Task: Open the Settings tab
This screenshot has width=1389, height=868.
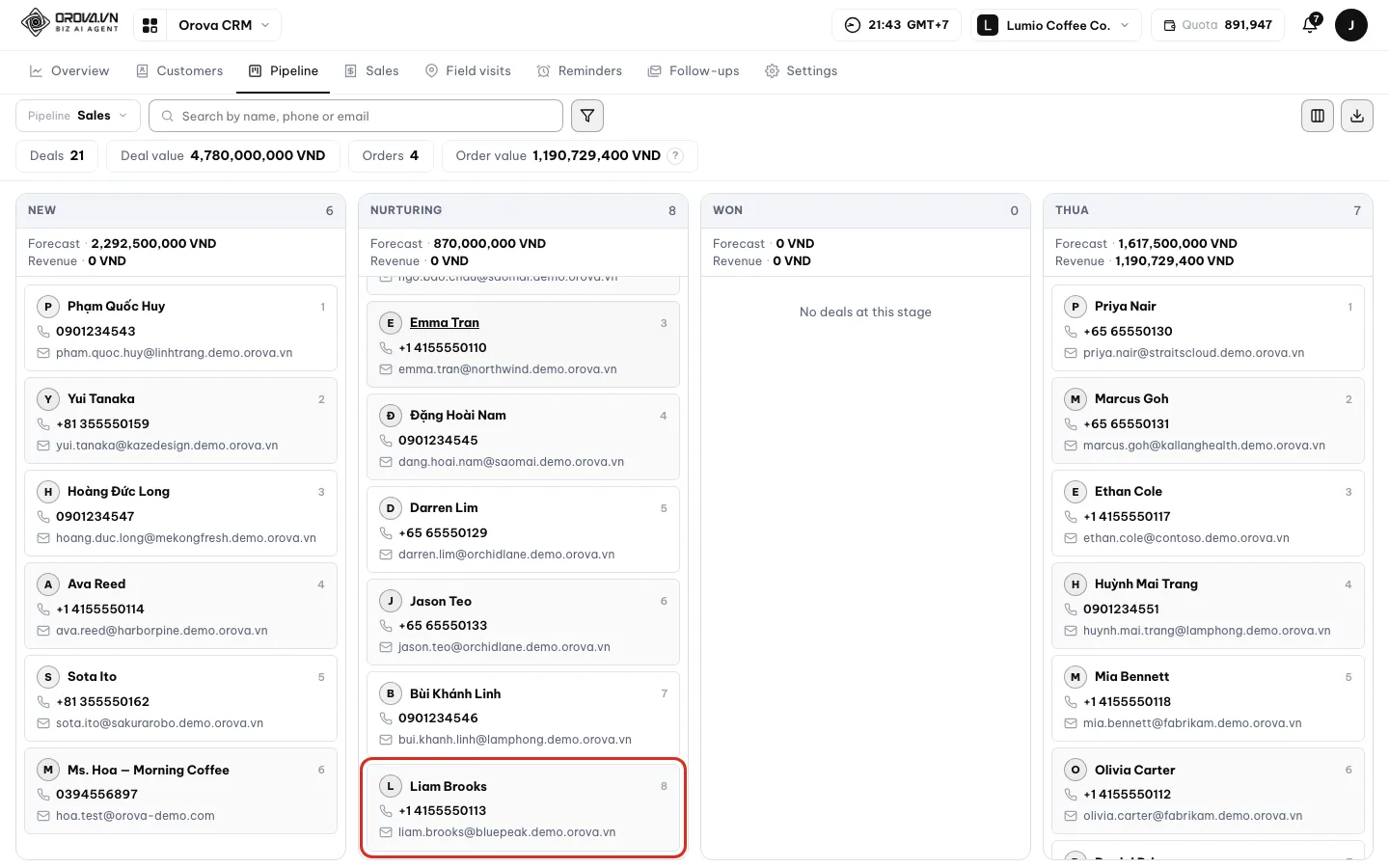Action: [801, 71]
